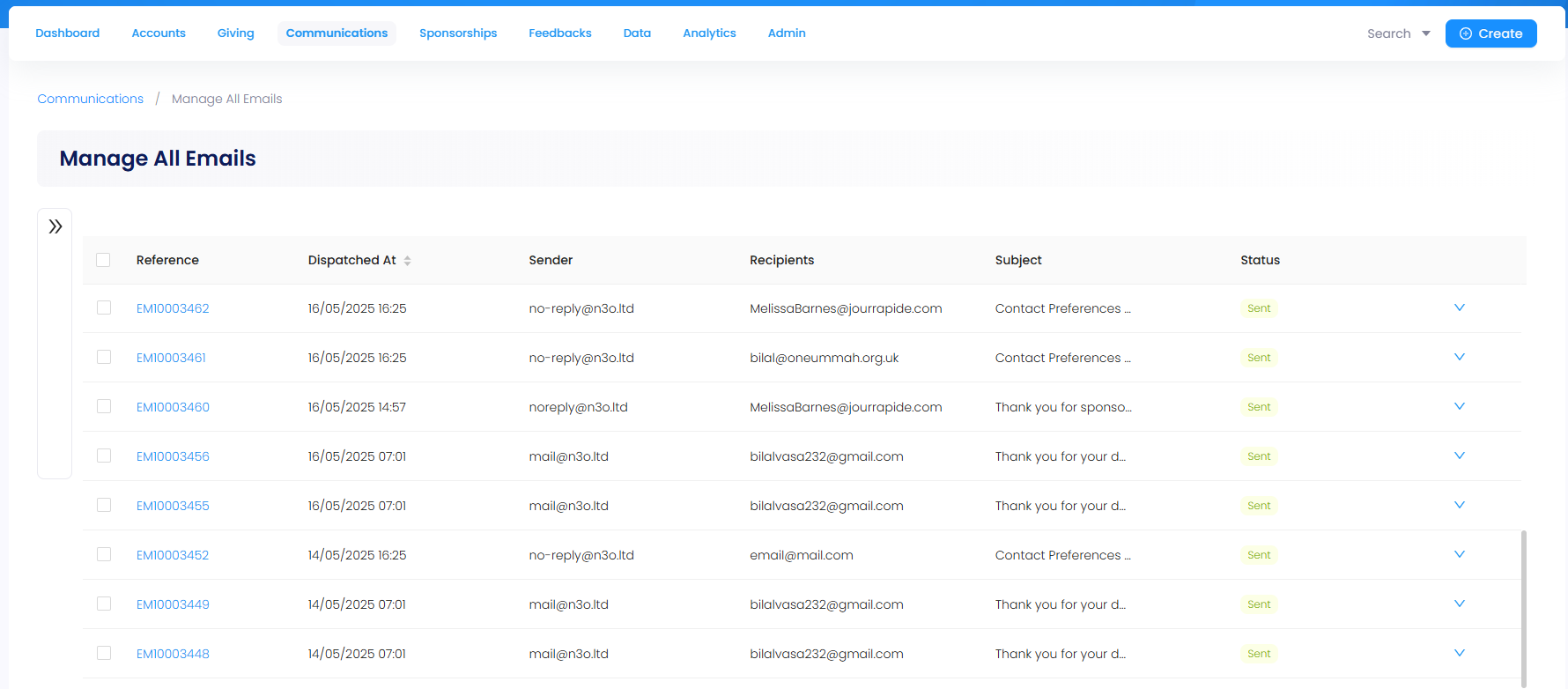Image resolution: width=1568 pixels, height=689 pixels.
Task: Open the Search dropdown
Action: (x=1399, y=33)
